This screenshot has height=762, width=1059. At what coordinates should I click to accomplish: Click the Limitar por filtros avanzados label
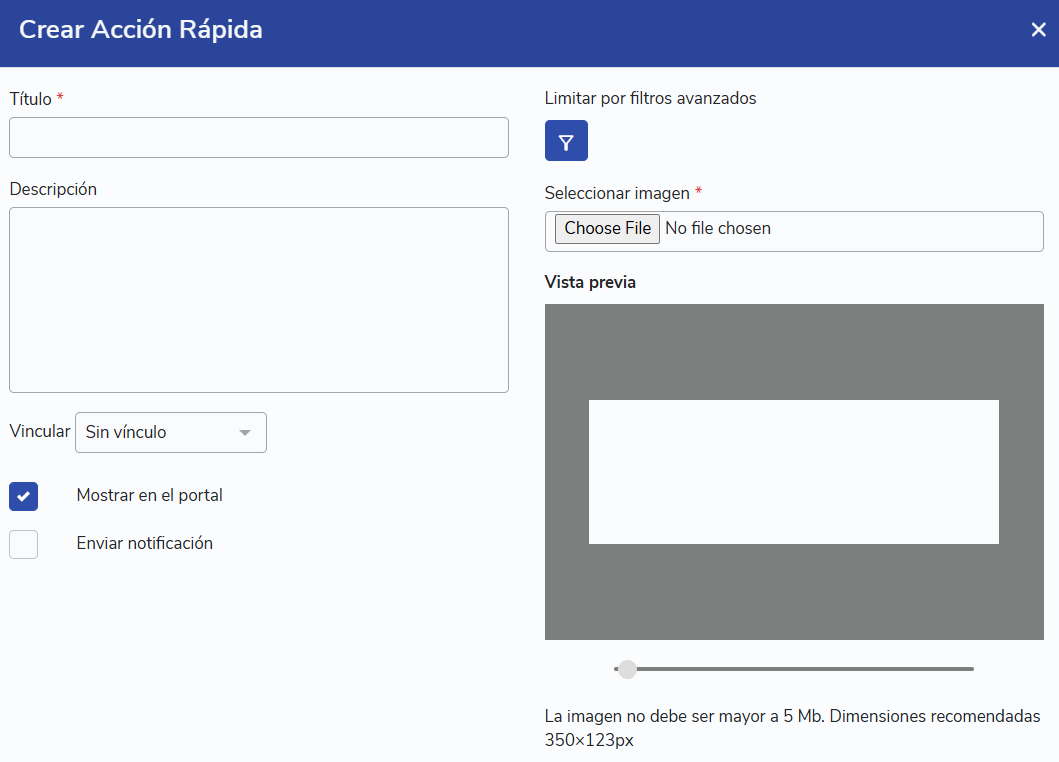tap(650, 98)
